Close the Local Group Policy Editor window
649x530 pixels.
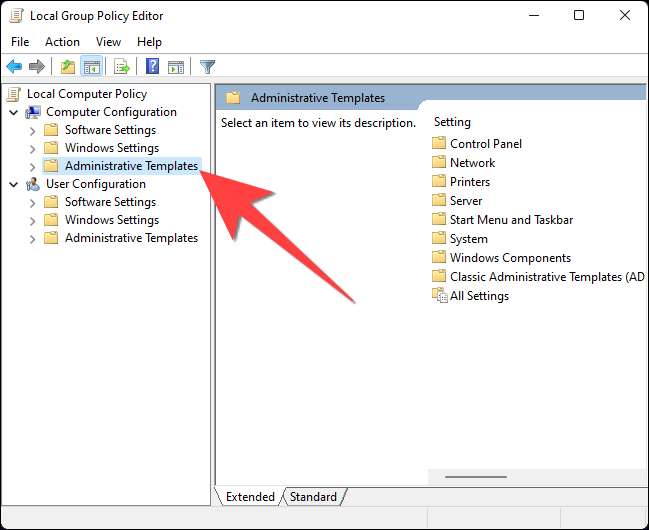point(625,15)
